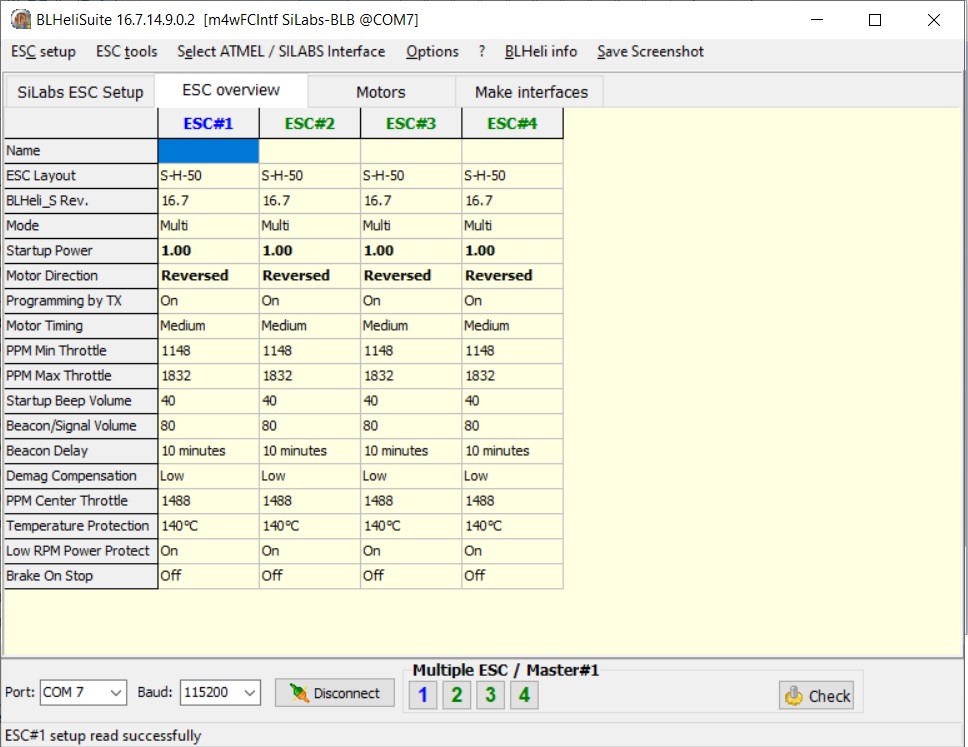Viewport: 968px width, 747px height.
Task: Minimize the BLHeliSuite window
Action: 817,20
